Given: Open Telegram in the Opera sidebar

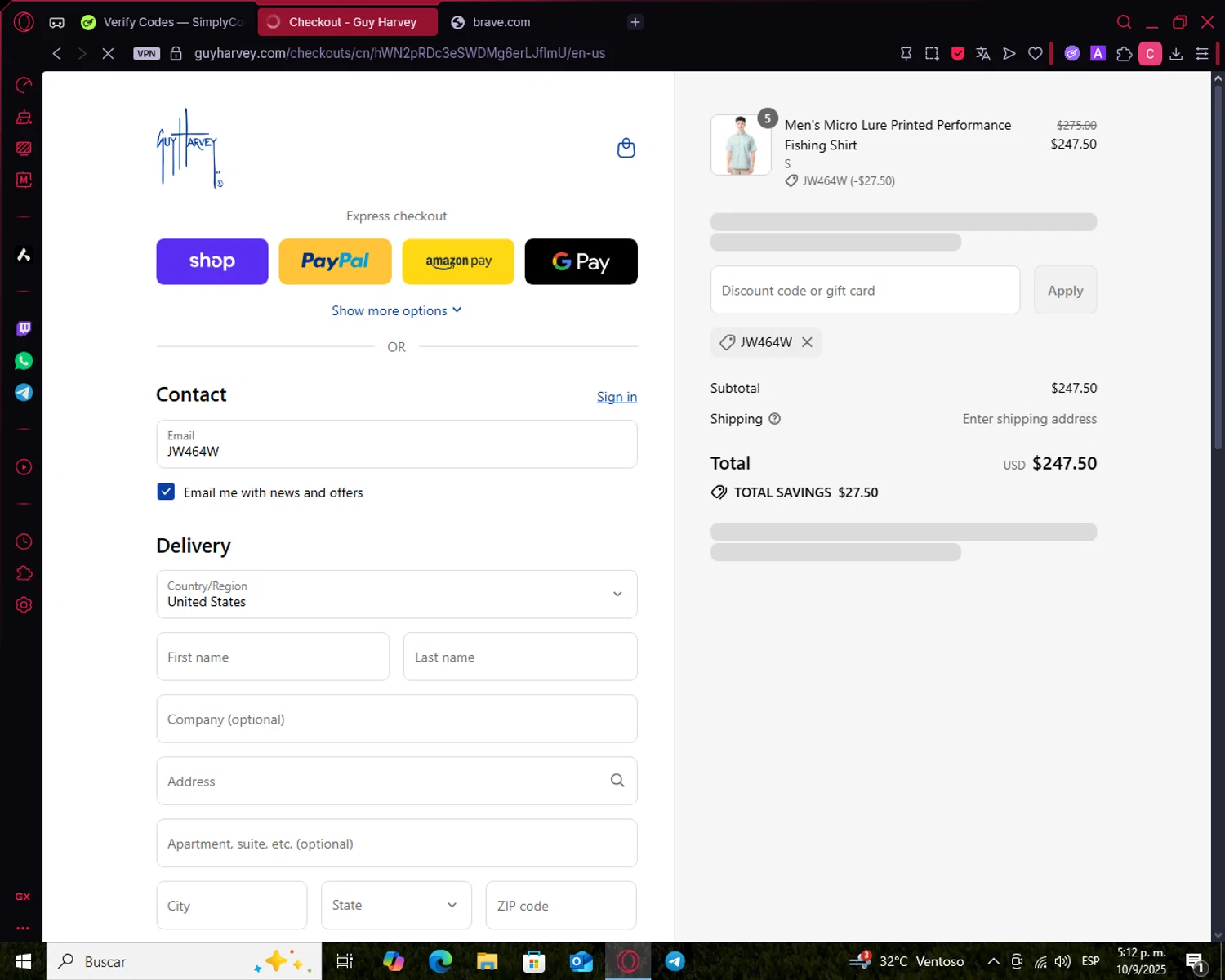Looking at the screenshot, I should (x=24, y=393).
